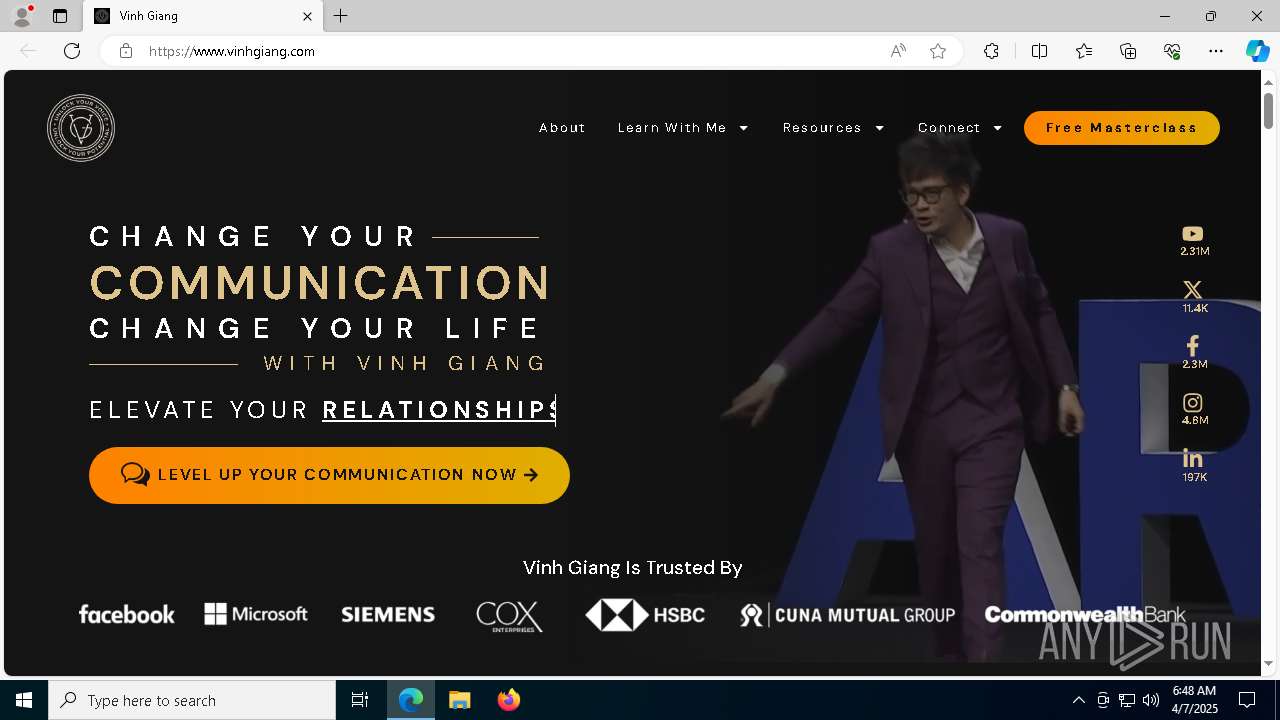
Task: Select the Vinh Giang browser tab
Action: point(203,16)
